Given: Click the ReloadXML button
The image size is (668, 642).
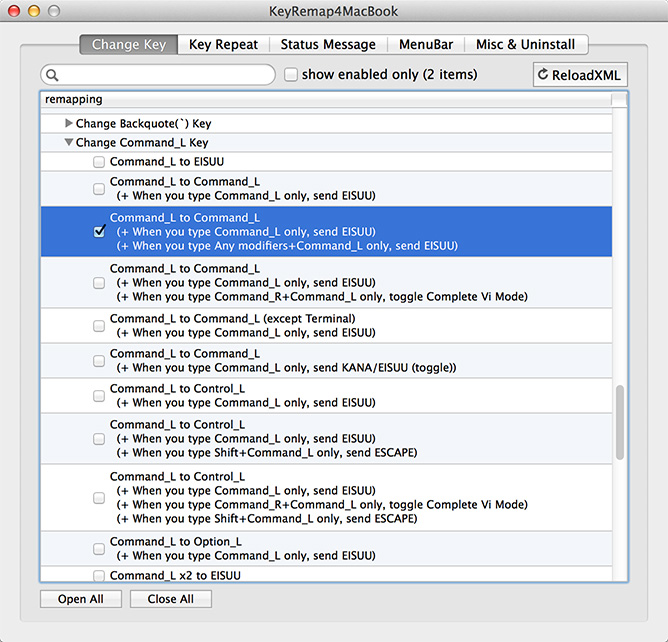Looking at the screenshot, I should click(580, 75).
